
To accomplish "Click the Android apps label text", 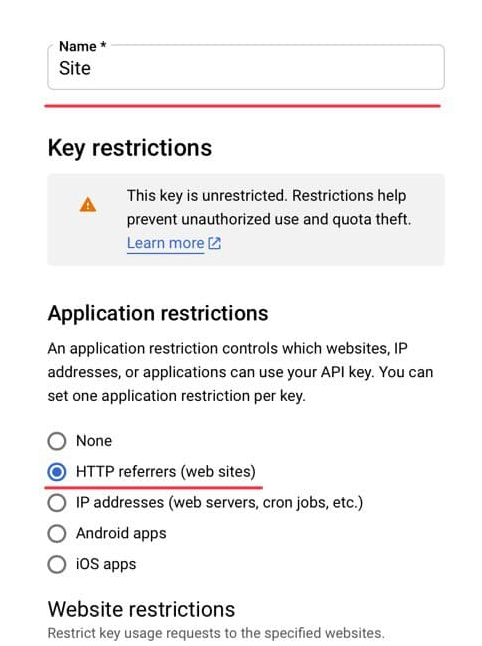I will [121, 534].
